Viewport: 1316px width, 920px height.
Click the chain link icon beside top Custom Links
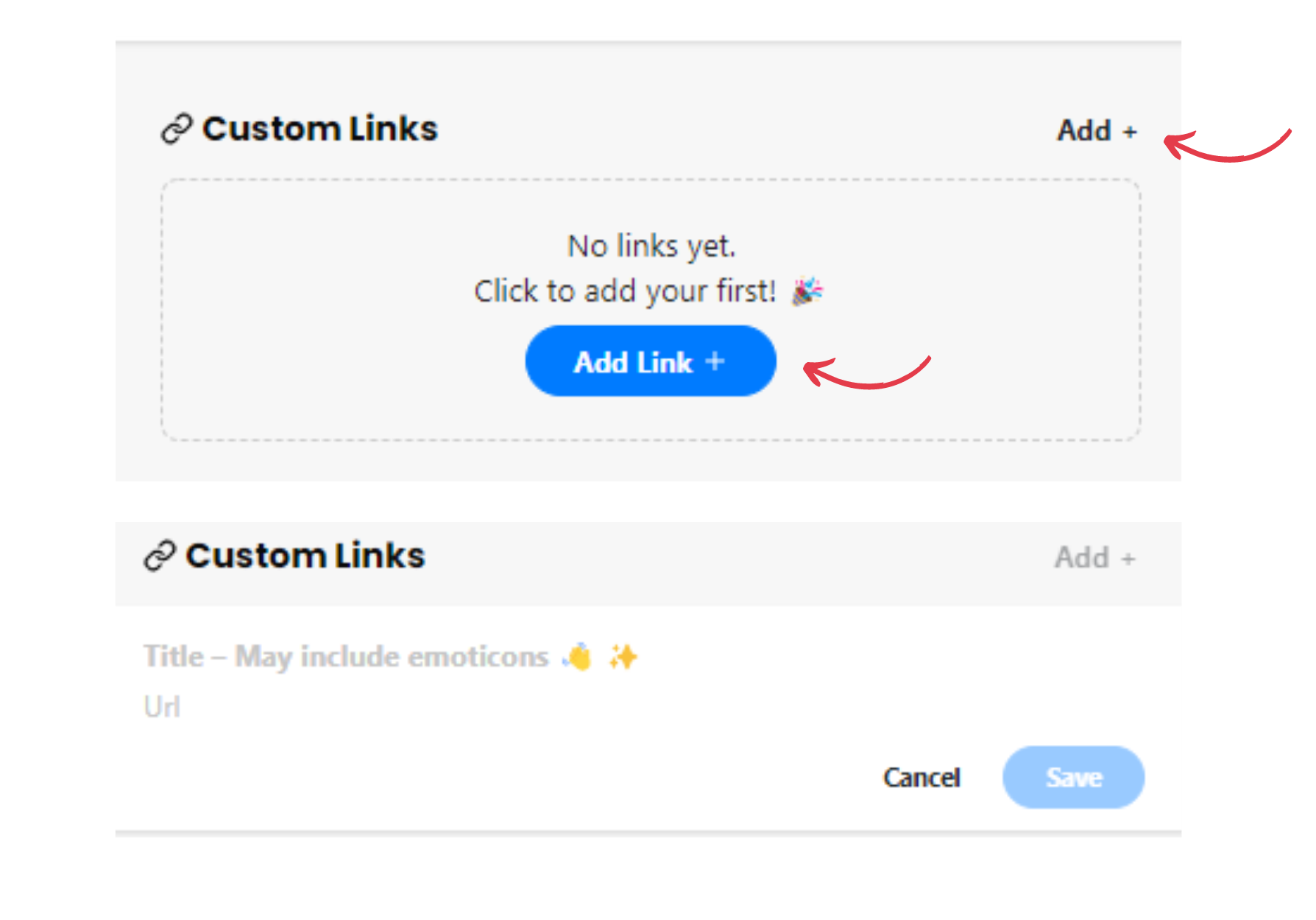coord(177,130)
